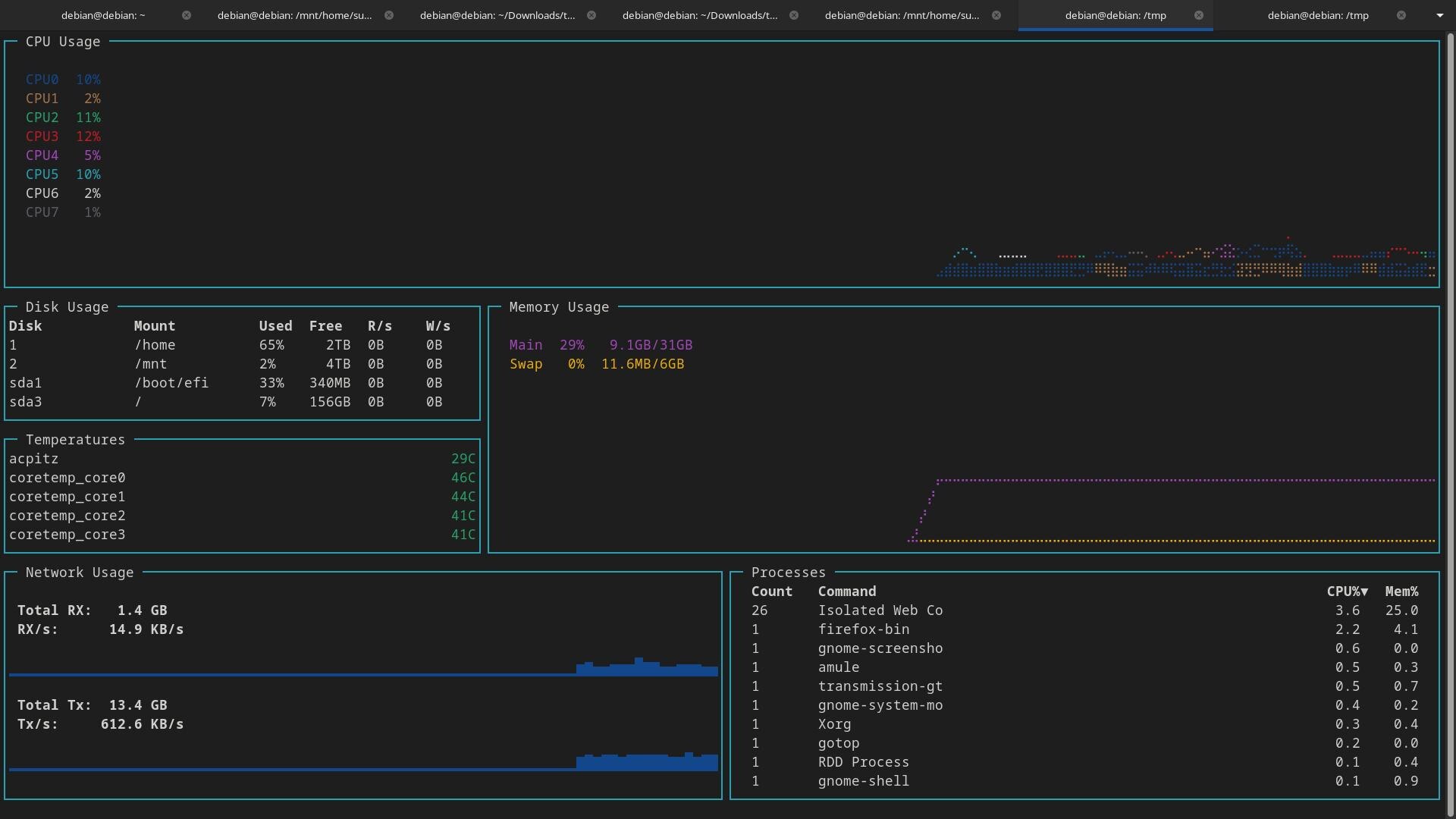Click the sda1 /boot/efi disk row
The height and width of the screenshot is (819, 1456).
(x=171, y=383)
